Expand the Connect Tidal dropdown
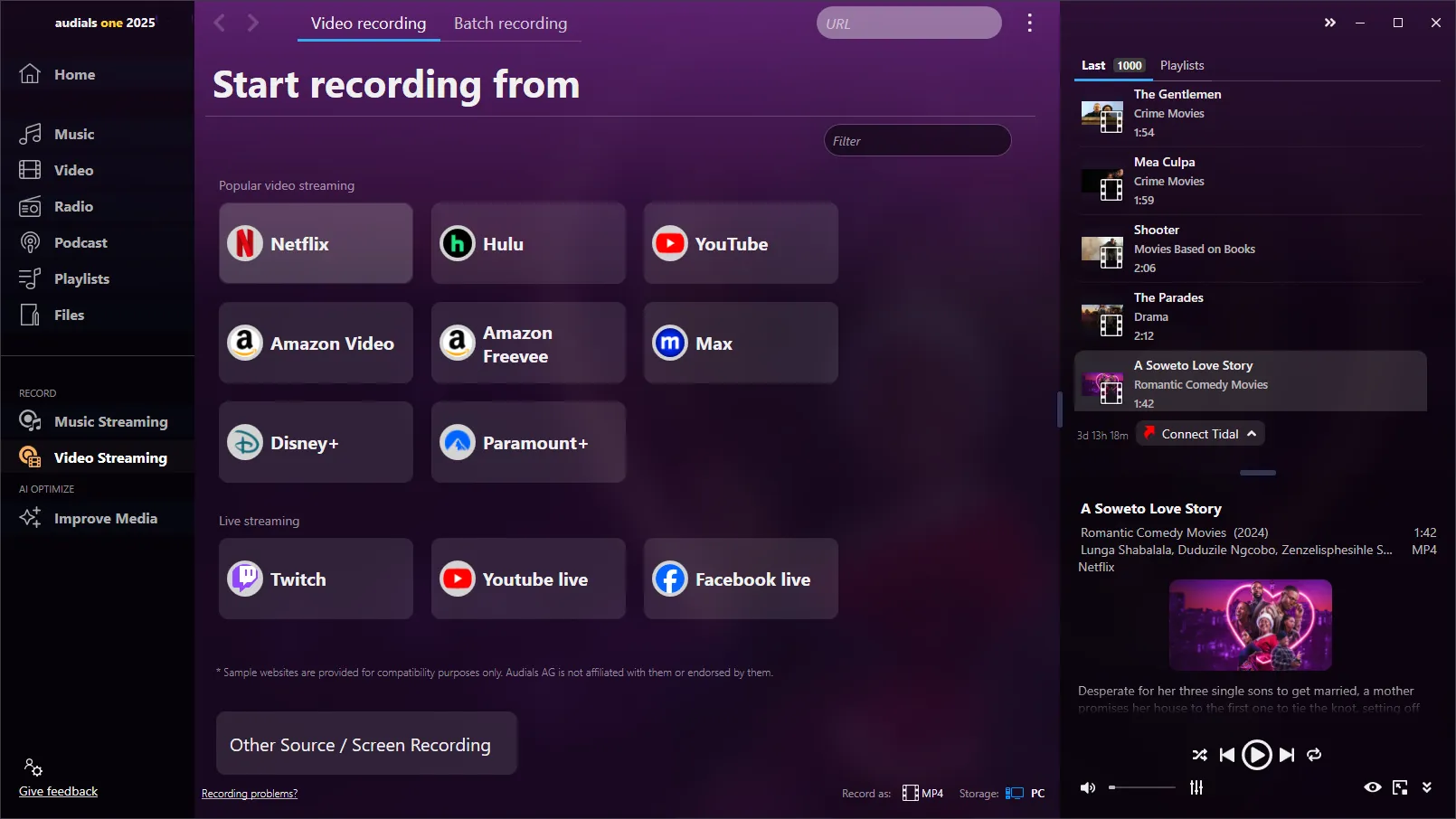The image size is (1456, 819). click(1200, 434)
